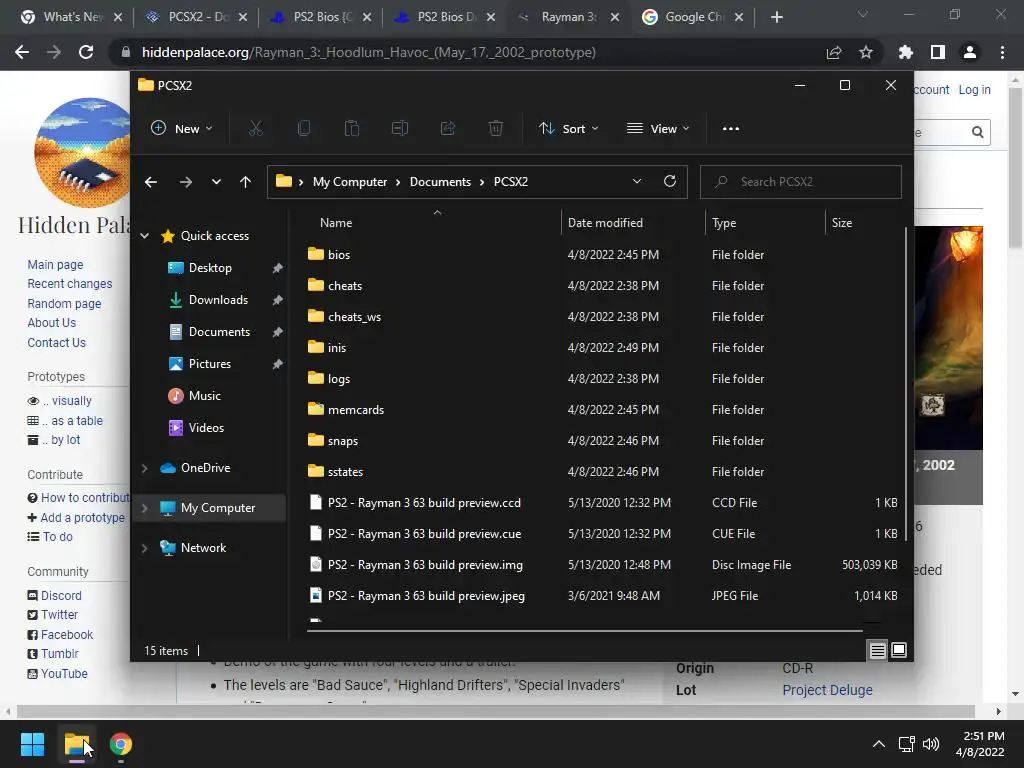Go up one folder level in Explorer
This screenshot has width=1024, height=768.
[x=245, y=182]
